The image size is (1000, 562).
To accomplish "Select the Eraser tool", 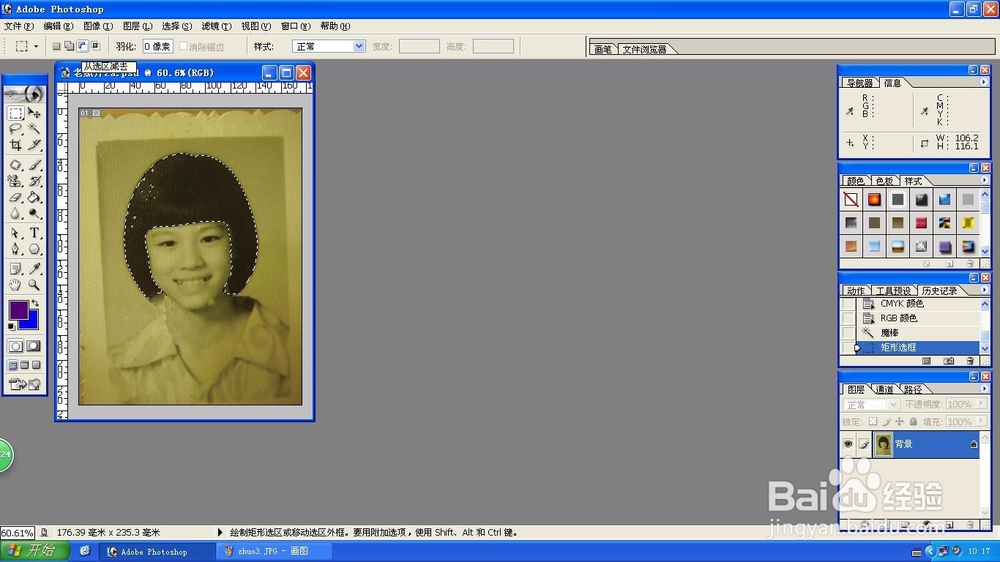I will coord(16,197).
